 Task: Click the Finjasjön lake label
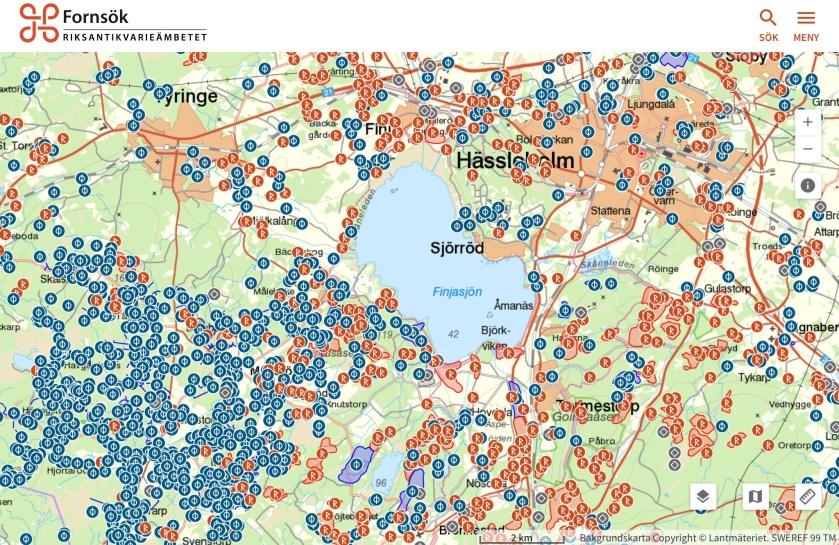point(457,292)
